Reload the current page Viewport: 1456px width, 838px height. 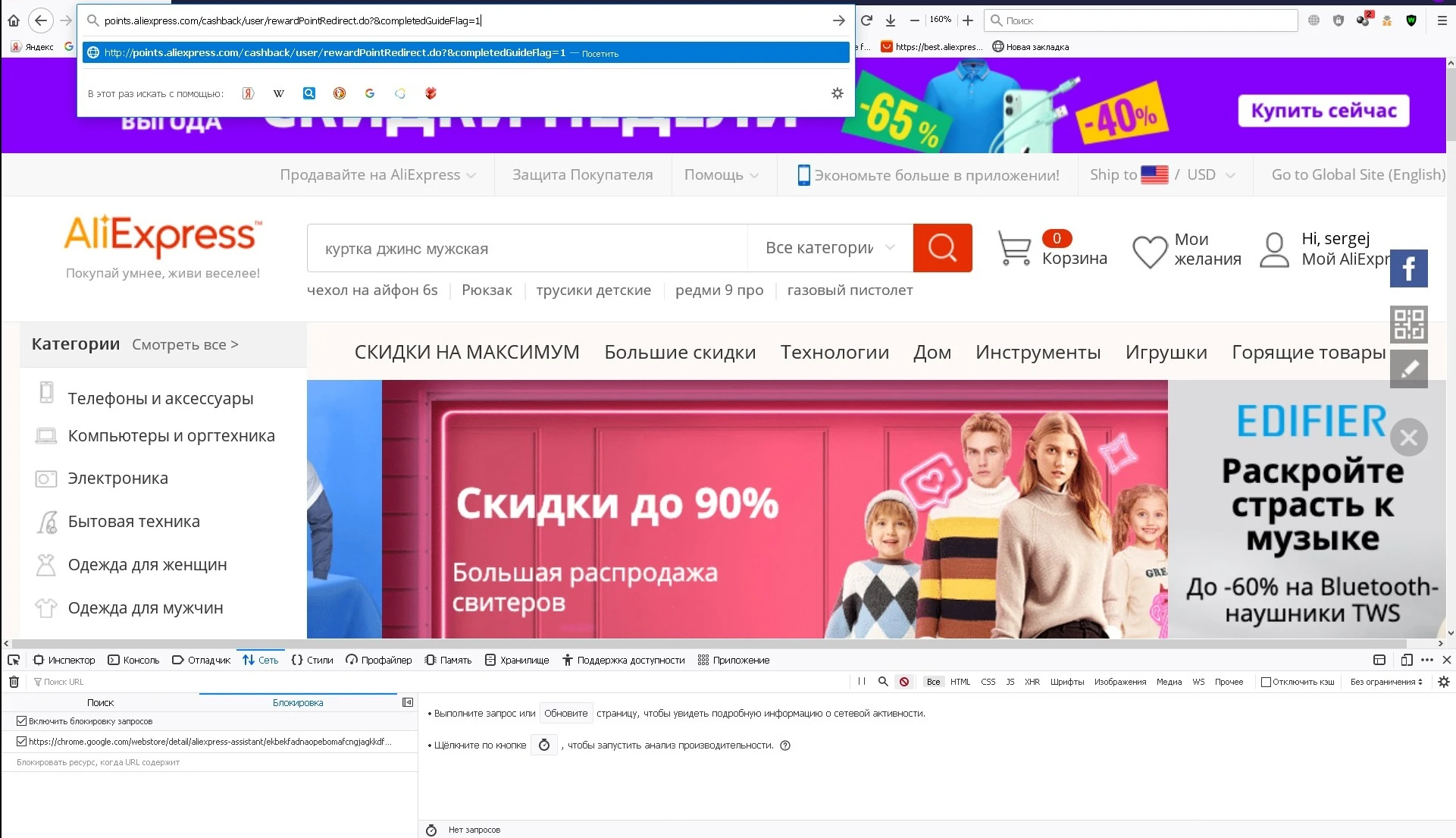pos(866,20)
